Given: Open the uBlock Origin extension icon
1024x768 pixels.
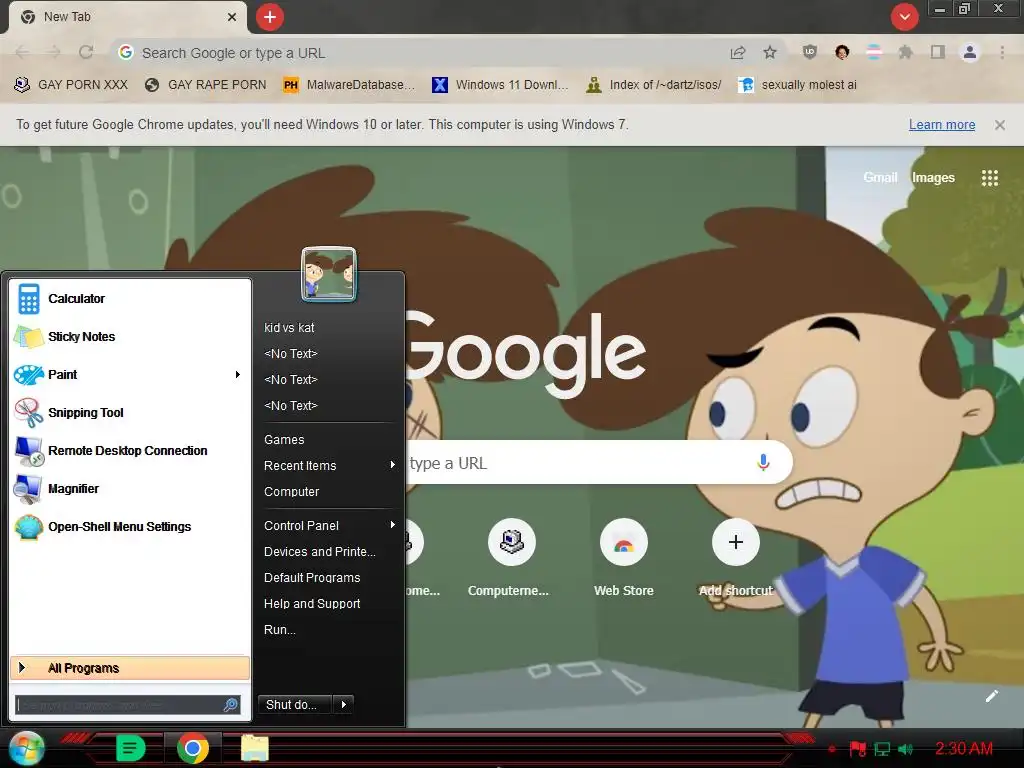Looking at the screenshot, I should pyautogui.click(x=809, y=52).
